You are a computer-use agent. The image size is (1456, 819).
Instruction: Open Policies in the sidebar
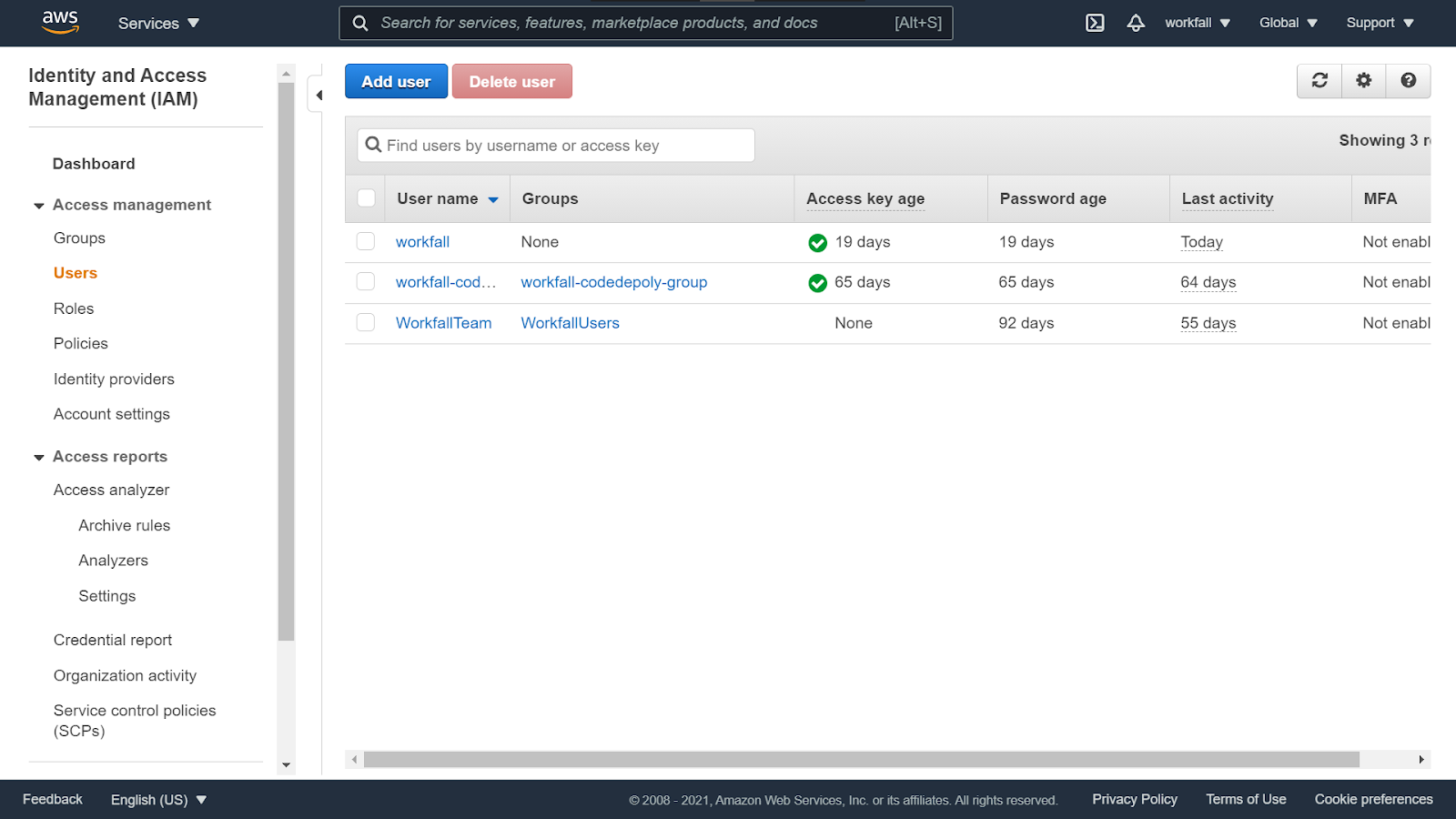(x=81, y=343)
